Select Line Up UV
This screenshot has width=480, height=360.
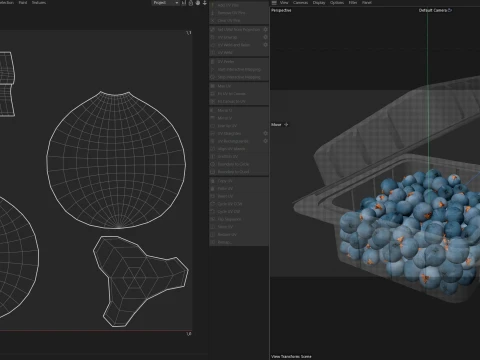tap(239, 126)
